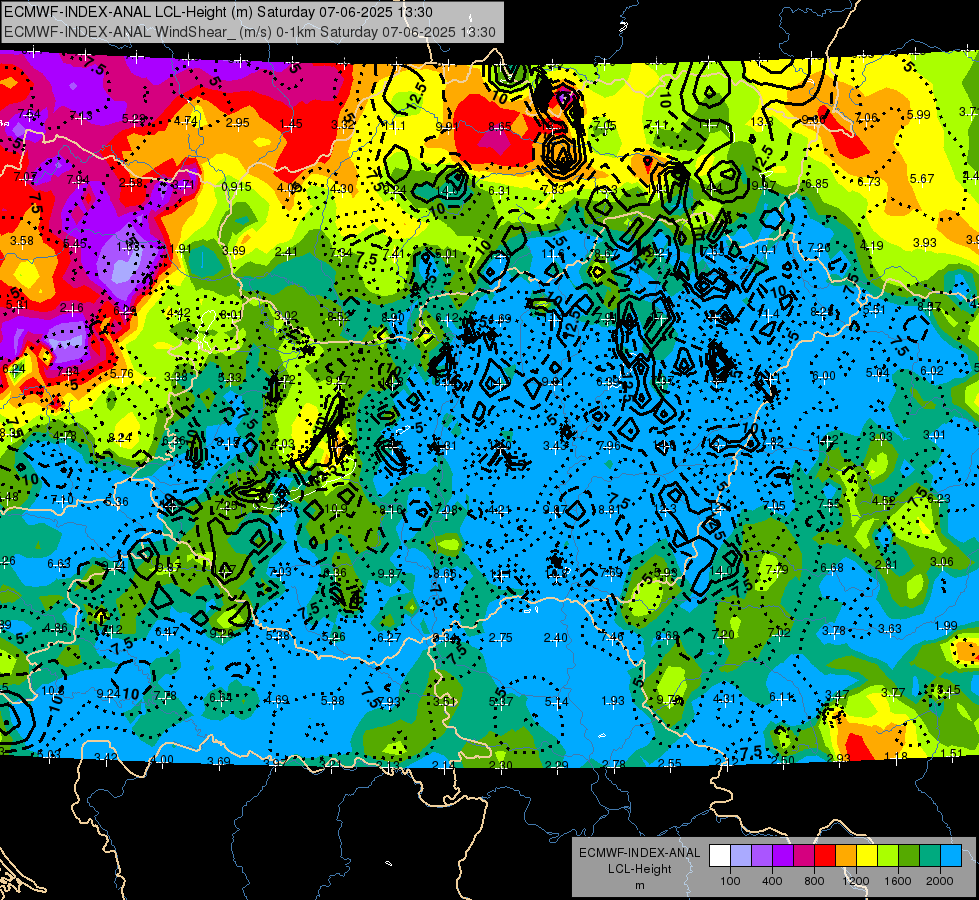Viewport: 979px width, 900px height.
Task: Click the map value 3.06
Action: coord(942,562)
